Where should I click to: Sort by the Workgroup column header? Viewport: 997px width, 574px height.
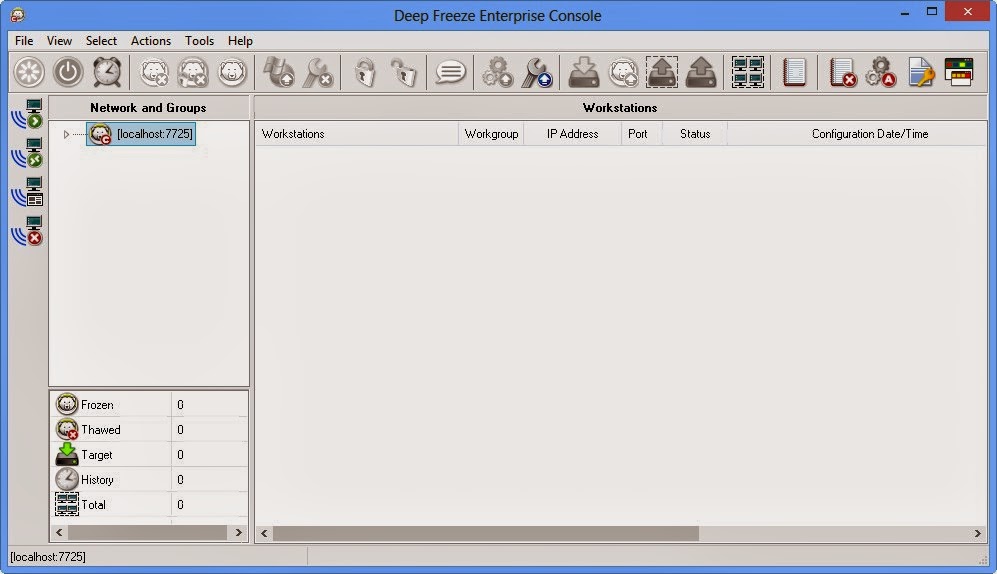(x=491, y=133)
